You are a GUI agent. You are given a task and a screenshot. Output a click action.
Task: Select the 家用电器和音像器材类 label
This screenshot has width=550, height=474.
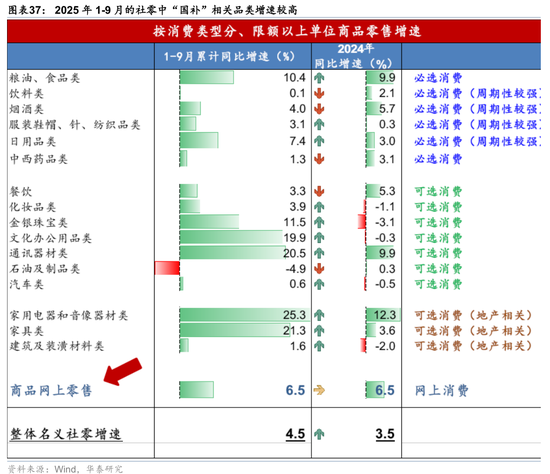coord(69,315)
